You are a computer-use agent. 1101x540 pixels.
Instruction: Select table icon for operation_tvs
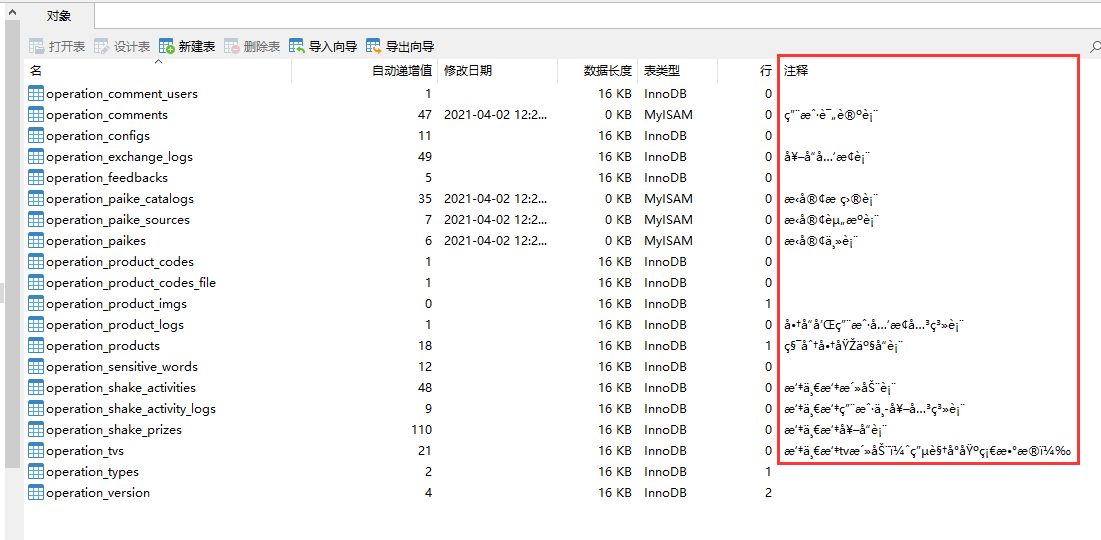point(36,451)
